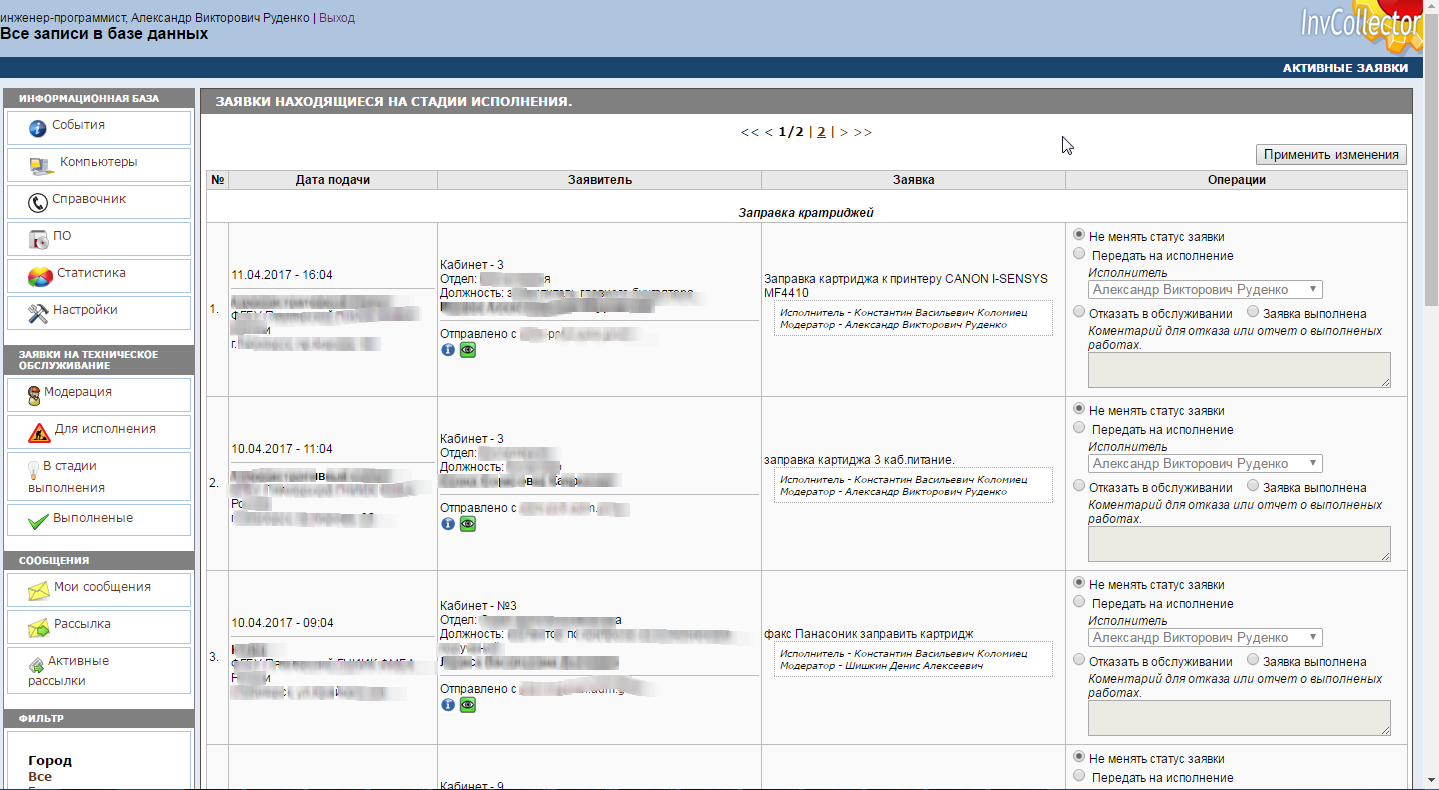Click the green eye icon in request 1
Viewport: 1439px width, 790px height.
468,350
